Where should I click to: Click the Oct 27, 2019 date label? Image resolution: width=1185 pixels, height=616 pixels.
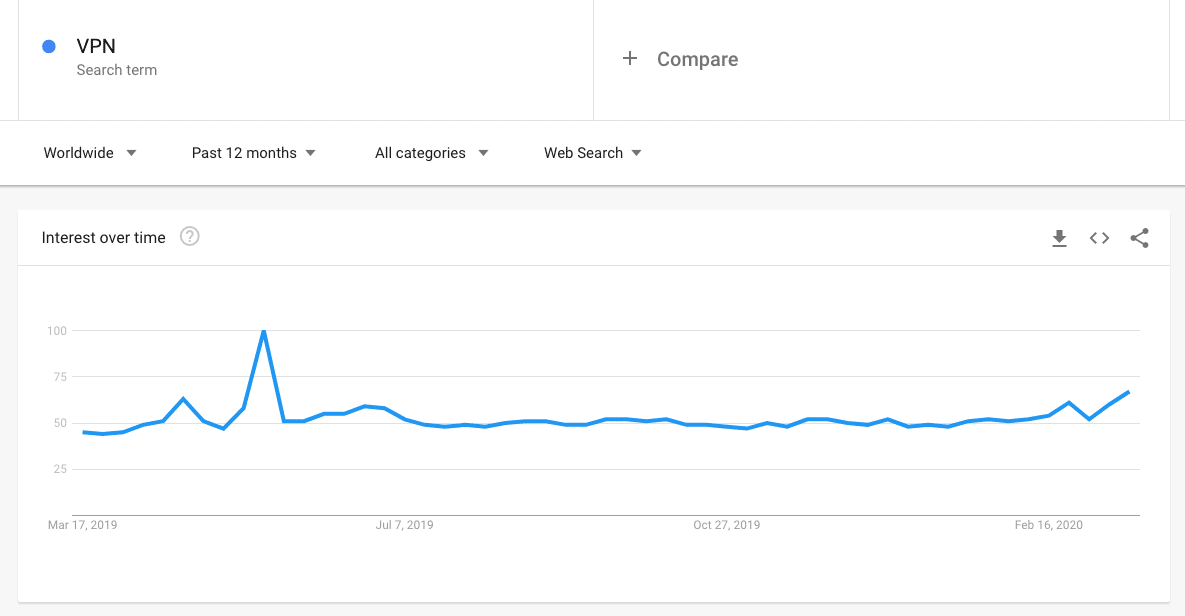[726, 525]
